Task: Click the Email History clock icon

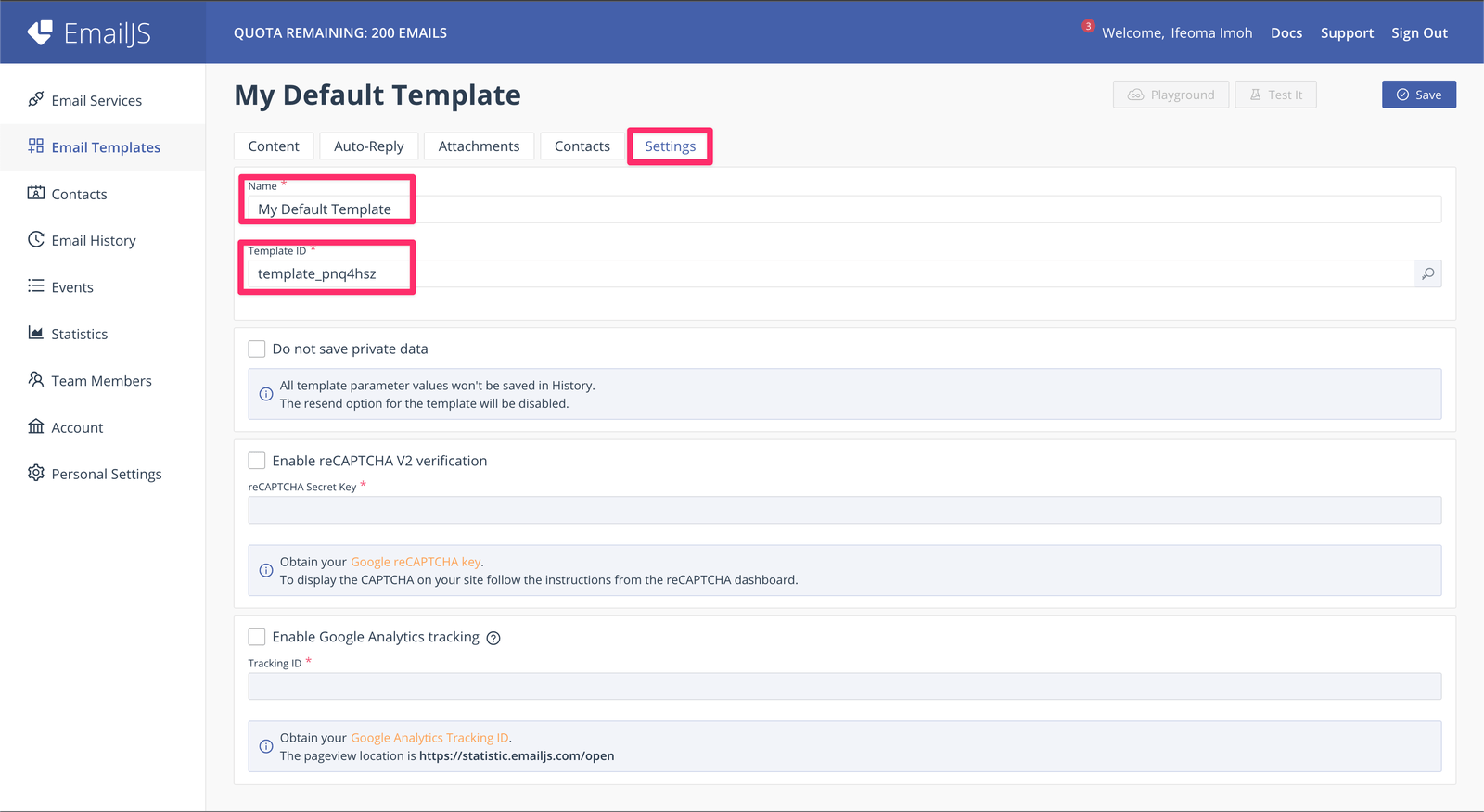Action: pyautogui.click(x=36, y=239)
